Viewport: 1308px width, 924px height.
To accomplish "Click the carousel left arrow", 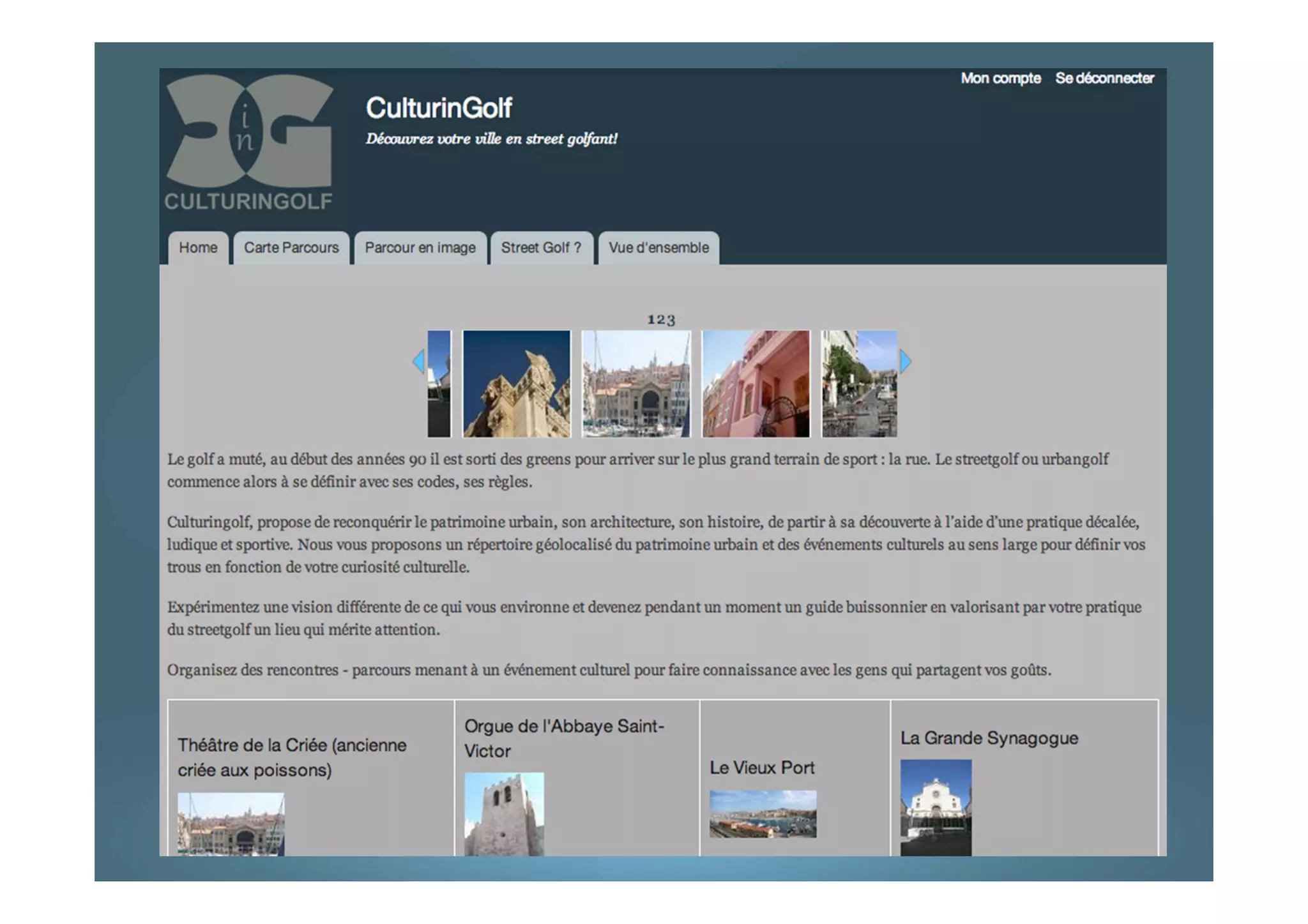I will 418,361.
